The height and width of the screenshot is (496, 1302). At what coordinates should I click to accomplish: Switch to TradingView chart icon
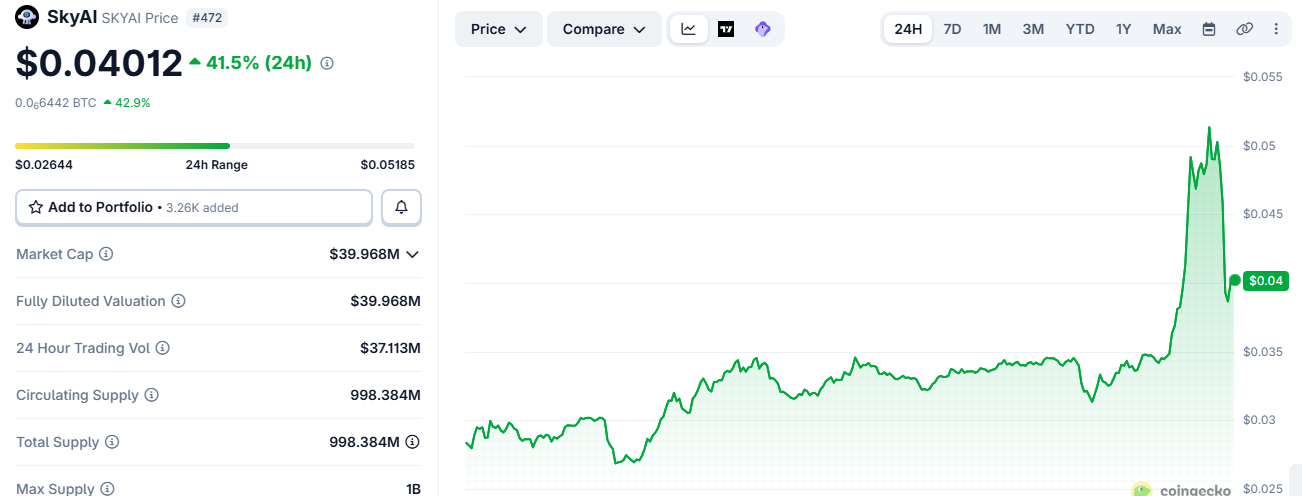click(727, 29)
